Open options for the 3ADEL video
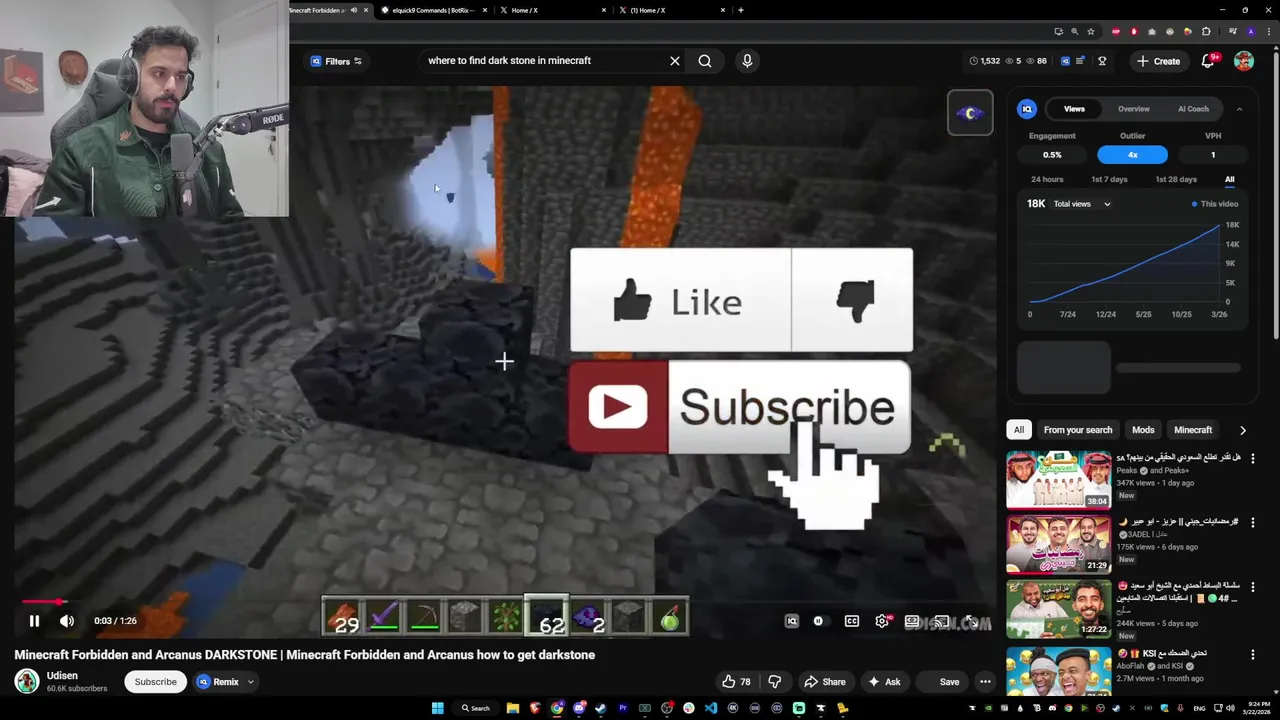 coord(1252,523)
